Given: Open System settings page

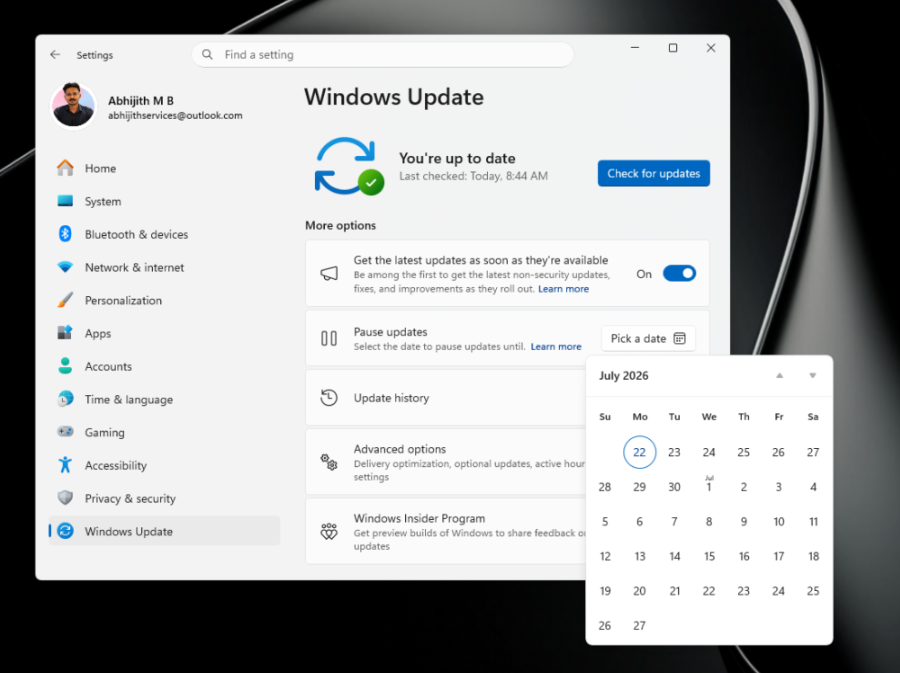Looking at the screenshot, I should coord(164,201).
